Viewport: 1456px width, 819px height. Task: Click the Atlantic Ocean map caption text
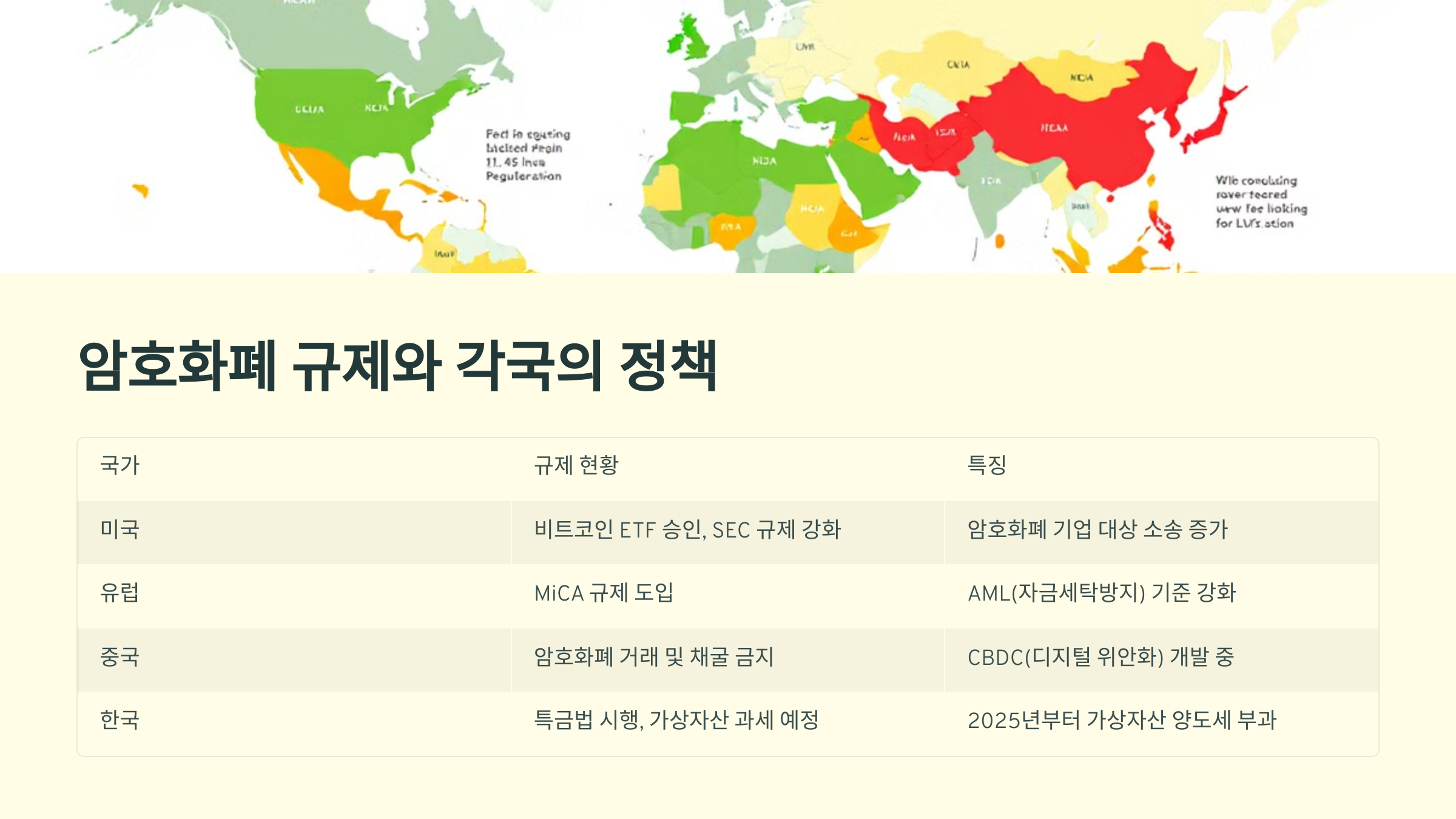(527, 155)
